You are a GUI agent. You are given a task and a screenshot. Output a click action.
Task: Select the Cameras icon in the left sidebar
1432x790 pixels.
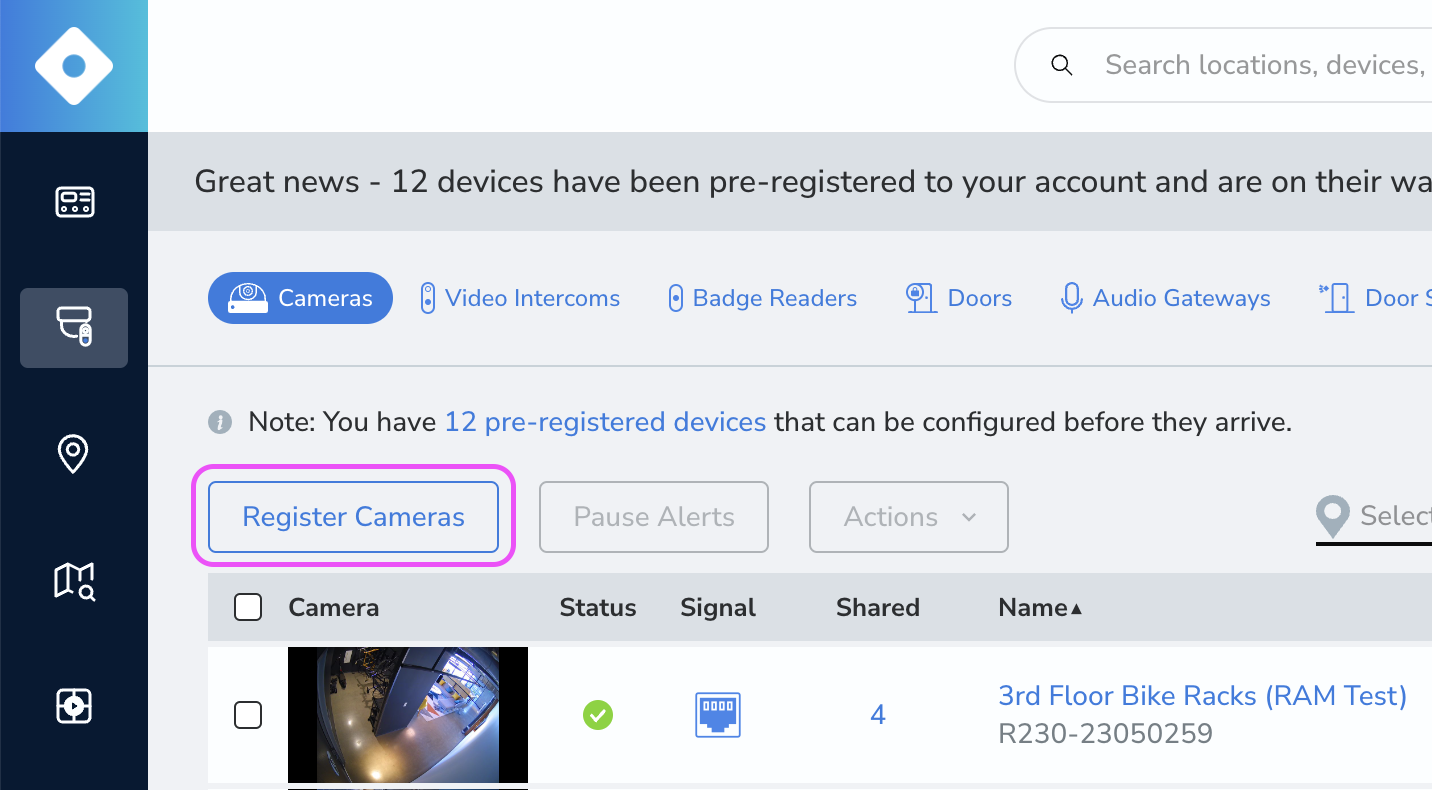[x=74, y=328]
